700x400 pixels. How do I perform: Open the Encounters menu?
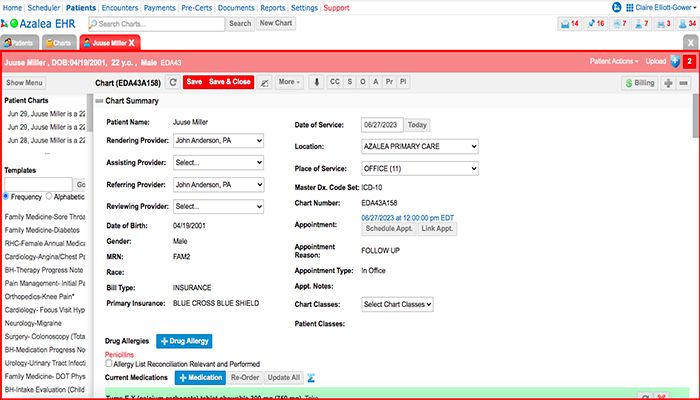coord(121,7)
